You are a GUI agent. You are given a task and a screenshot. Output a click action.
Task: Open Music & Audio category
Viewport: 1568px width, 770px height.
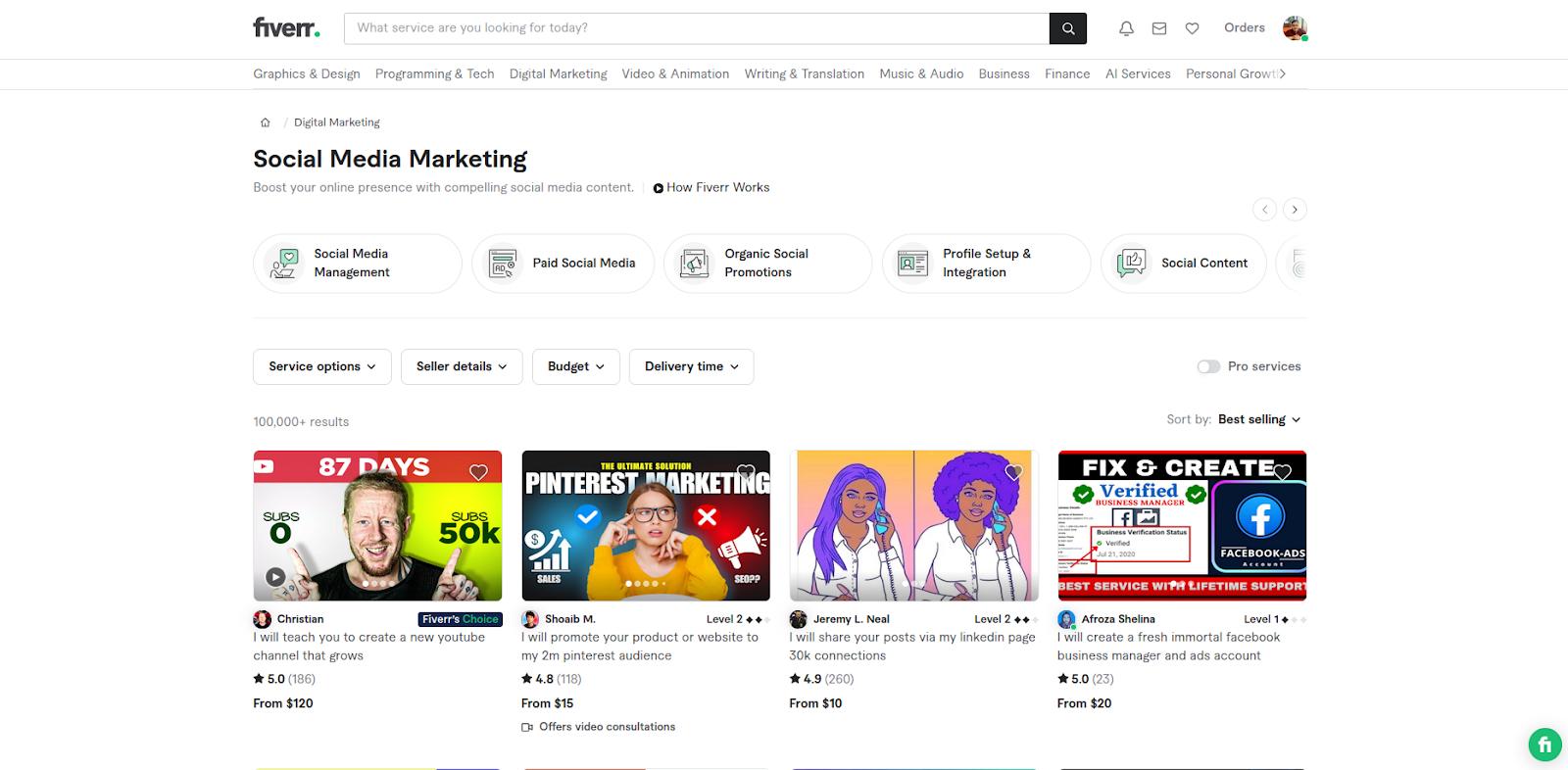921,73
